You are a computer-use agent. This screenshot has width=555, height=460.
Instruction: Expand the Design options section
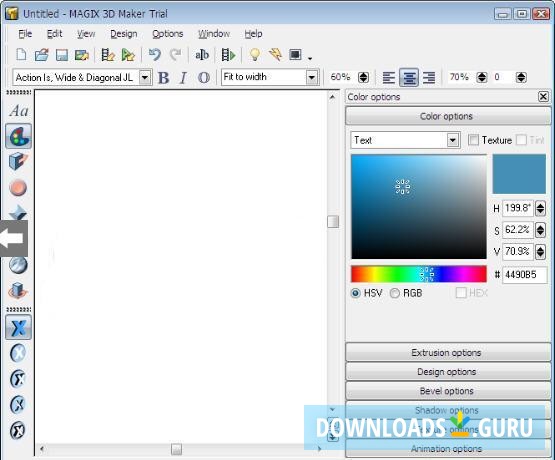pyautogui.click(x=448, y=372)
